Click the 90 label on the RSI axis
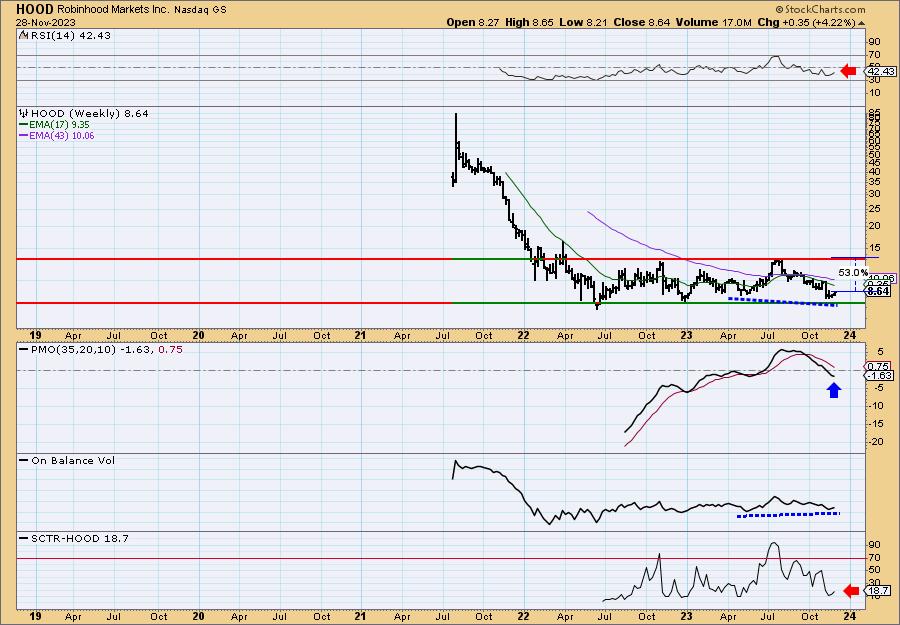Image resolution: width=900 pixels, height=625 pixels. [874, 42]
